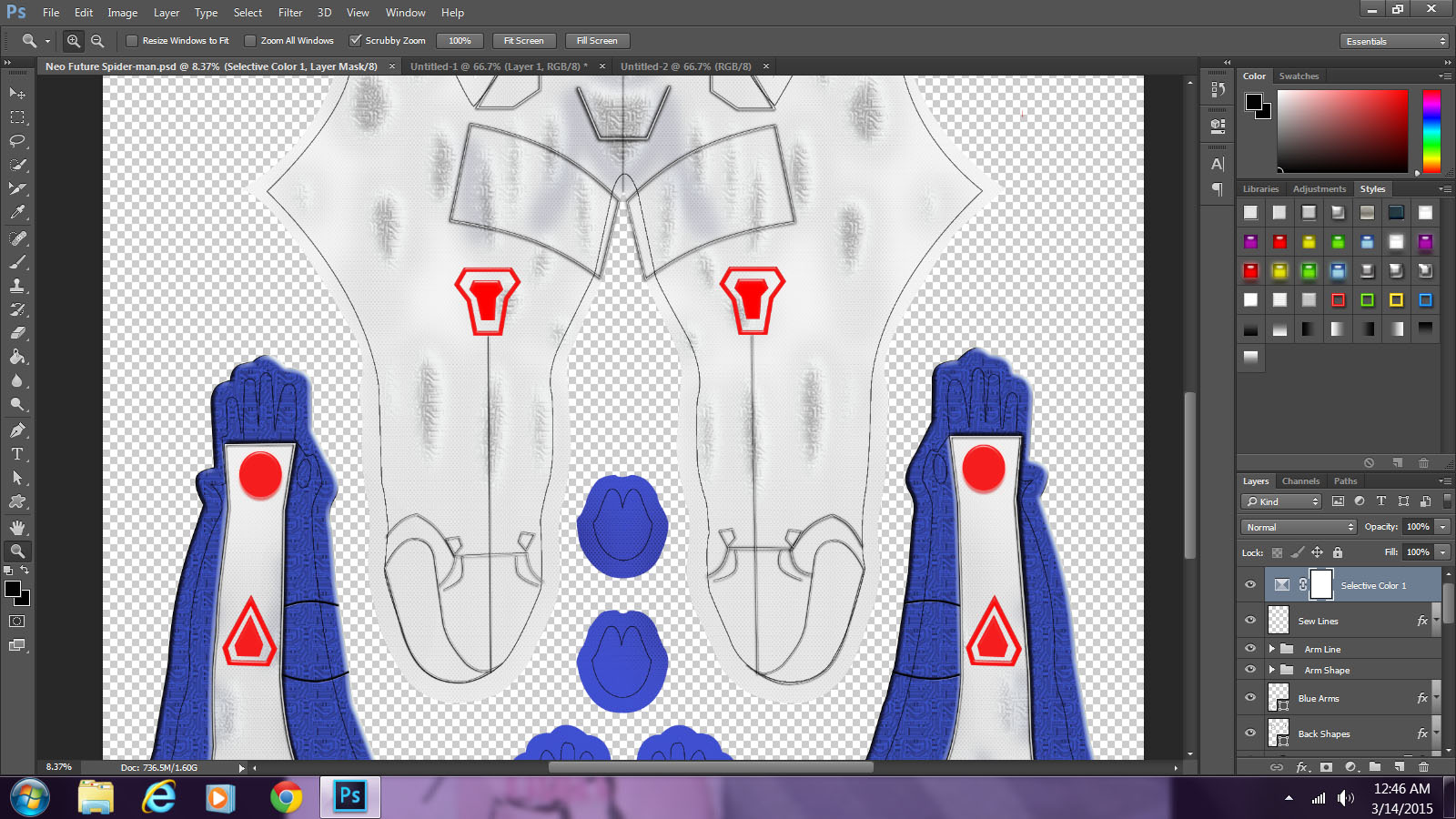The height and width of the screenshot is (819, 1456).
Task: Click Add layer mask at panel bottom
Action: pyautogui.click(x=1327, y=767)
